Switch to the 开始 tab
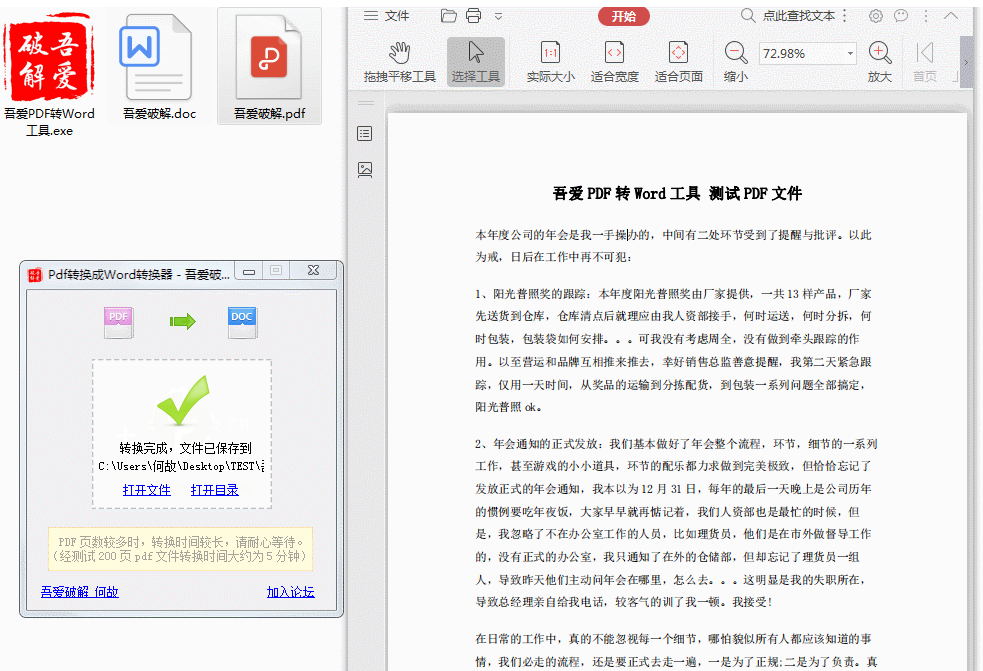The image size is (983, 671). [623, 16]
